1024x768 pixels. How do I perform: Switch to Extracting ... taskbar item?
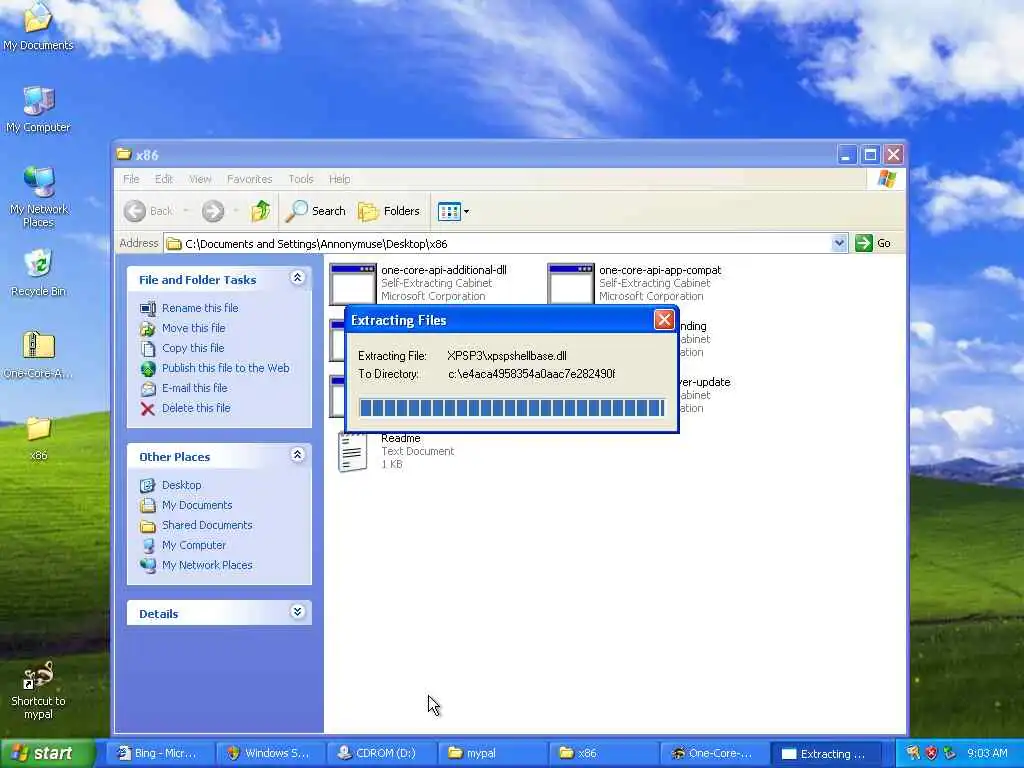[825, 753]
